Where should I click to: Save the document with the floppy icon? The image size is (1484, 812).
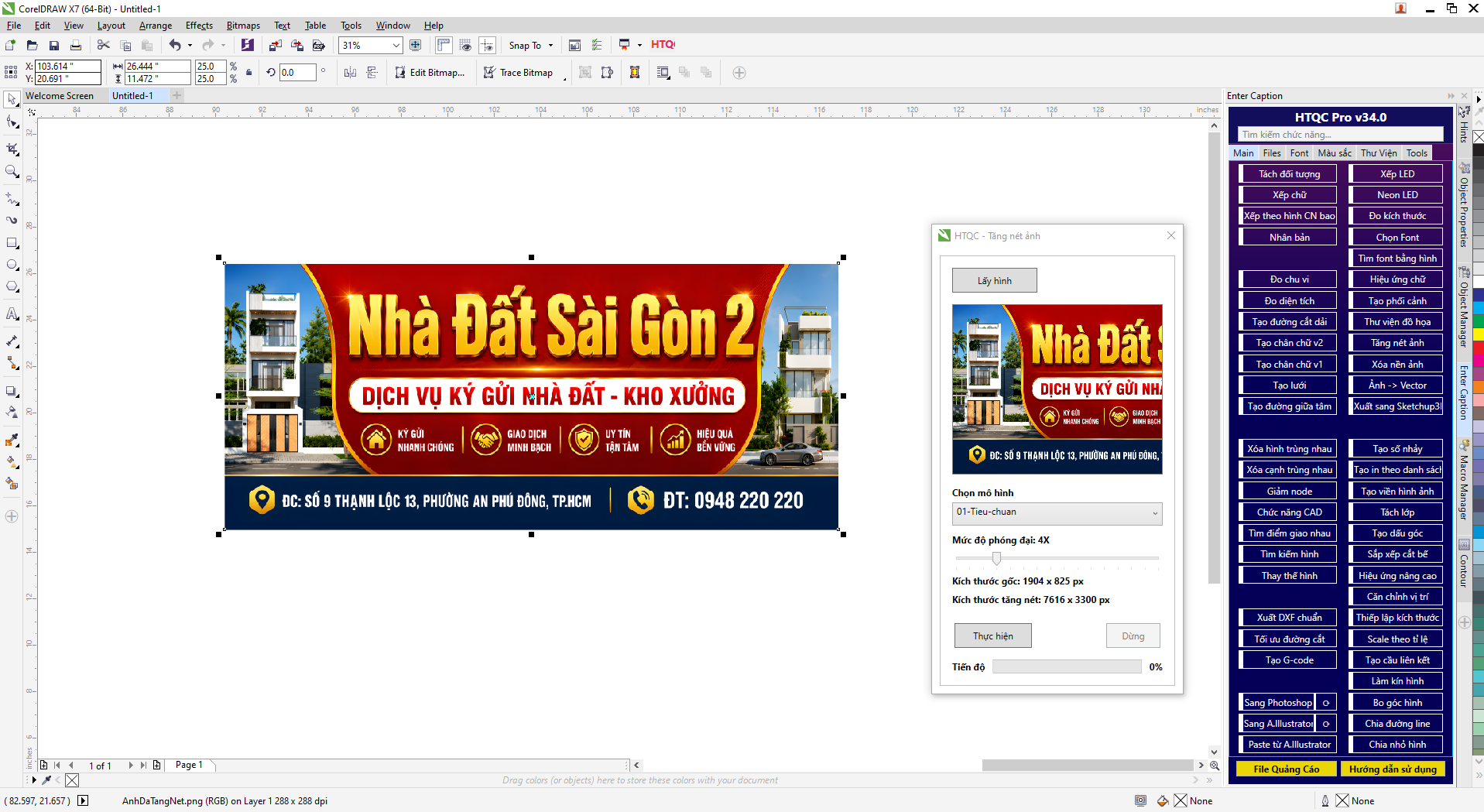pos(53,46)
